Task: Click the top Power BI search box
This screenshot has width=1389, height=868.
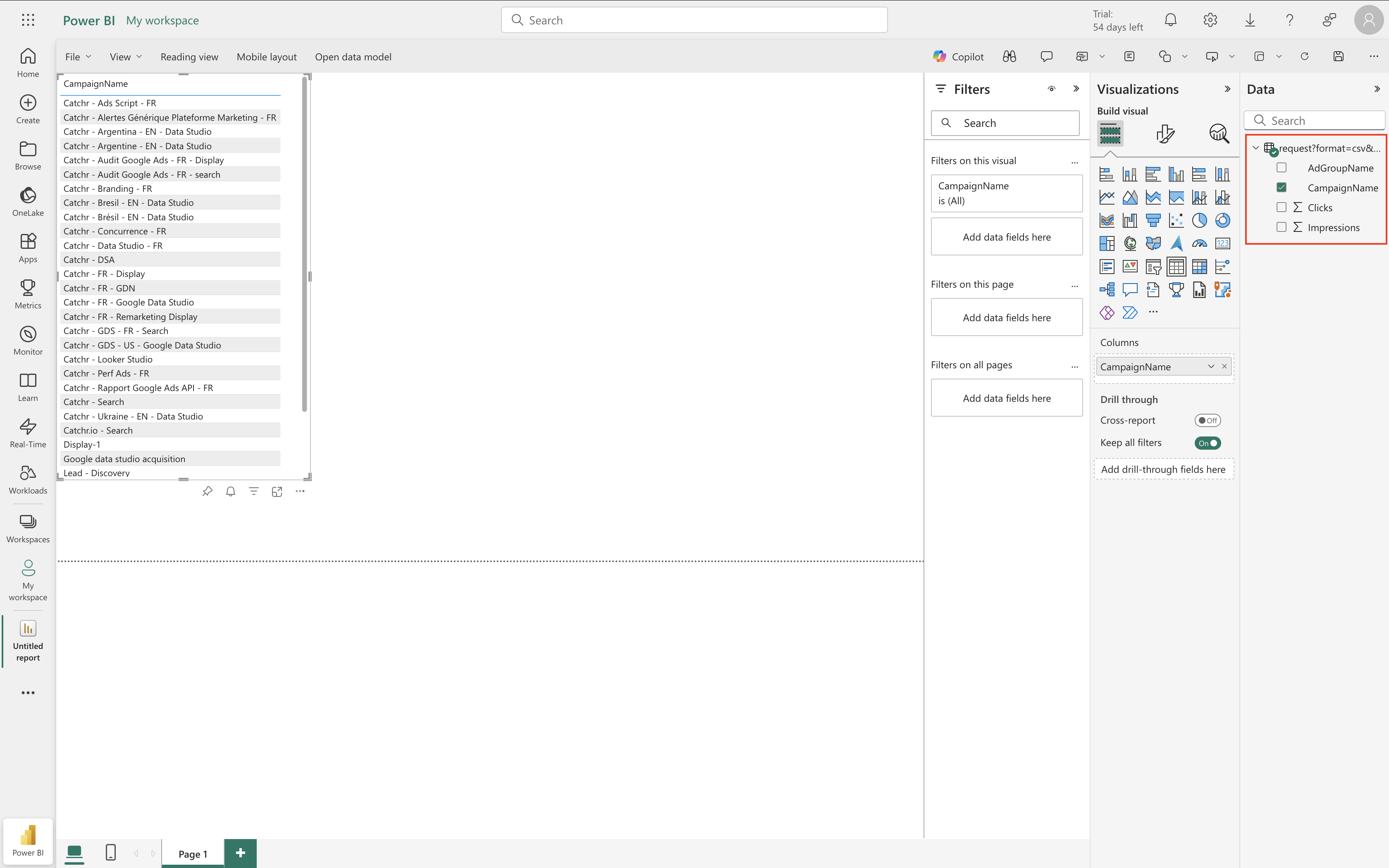Action: (694, 20)
